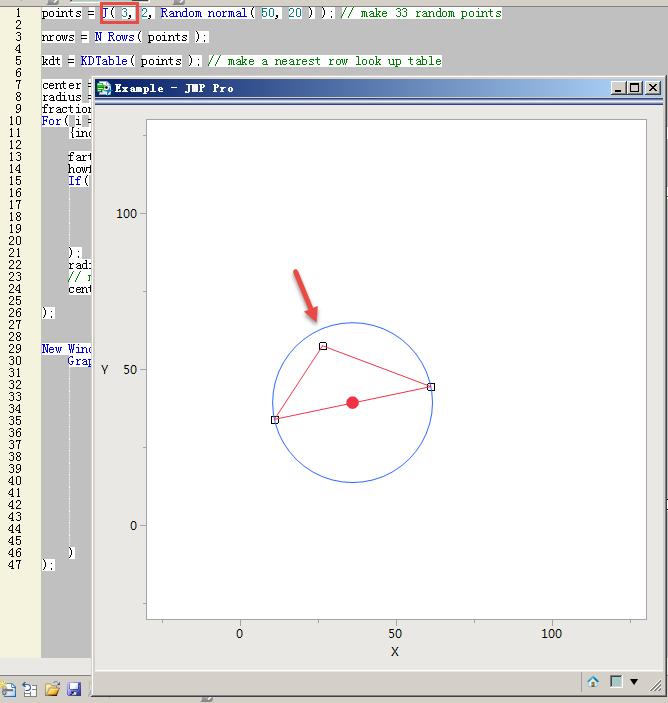Viewport: 668px width, 703px height.
Task: Toggle the square box icon beside home icon
Action: [x=616, y=681]
